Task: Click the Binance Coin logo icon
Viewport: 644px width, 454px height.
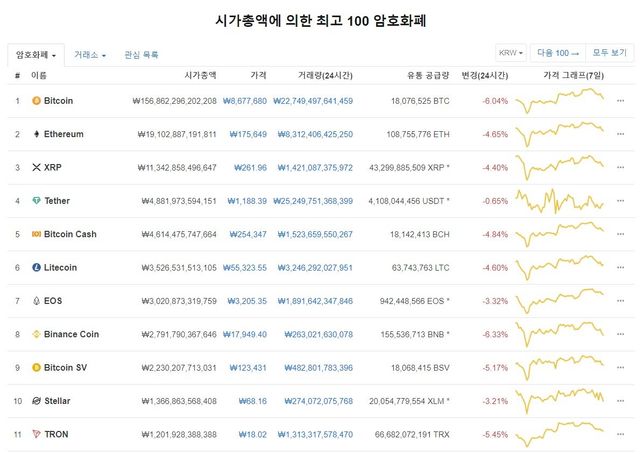Action: tap(37, 334)
